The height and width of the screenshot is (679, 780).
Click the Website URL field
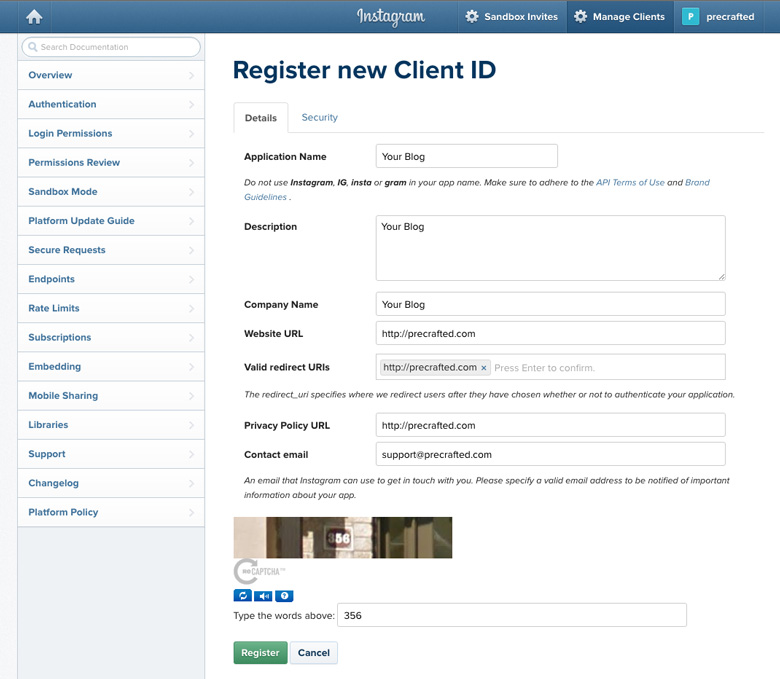550,333
